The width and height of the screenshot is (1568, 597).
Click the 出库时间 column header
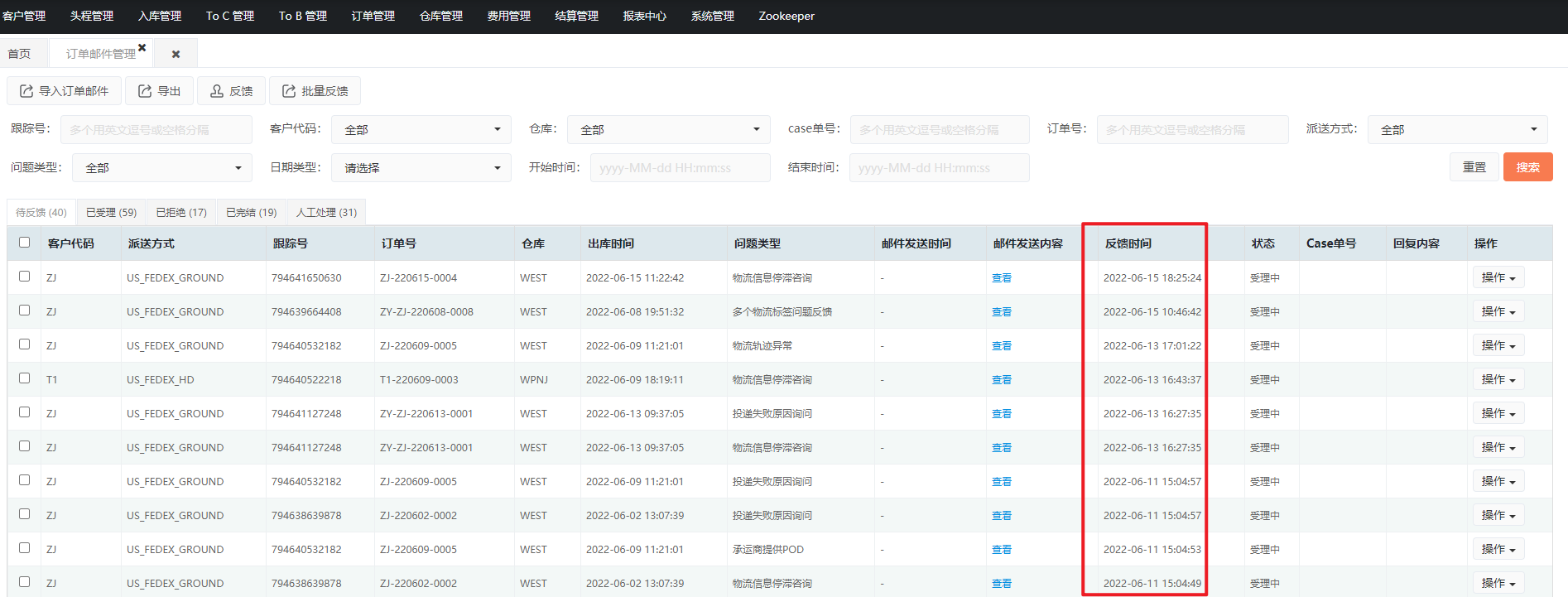click(x=611, y=243)
